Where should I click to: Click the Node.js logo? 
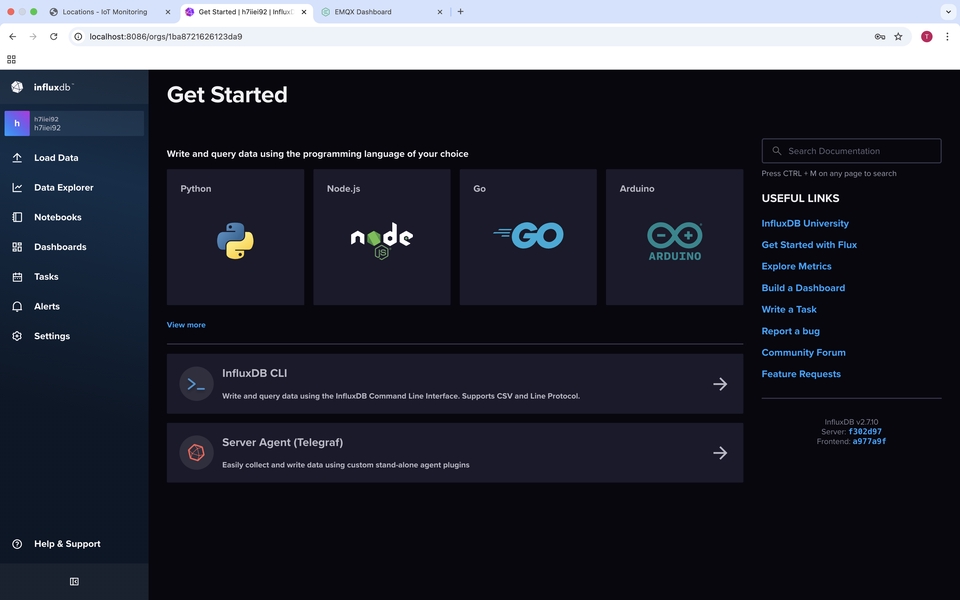coord(381,241)
